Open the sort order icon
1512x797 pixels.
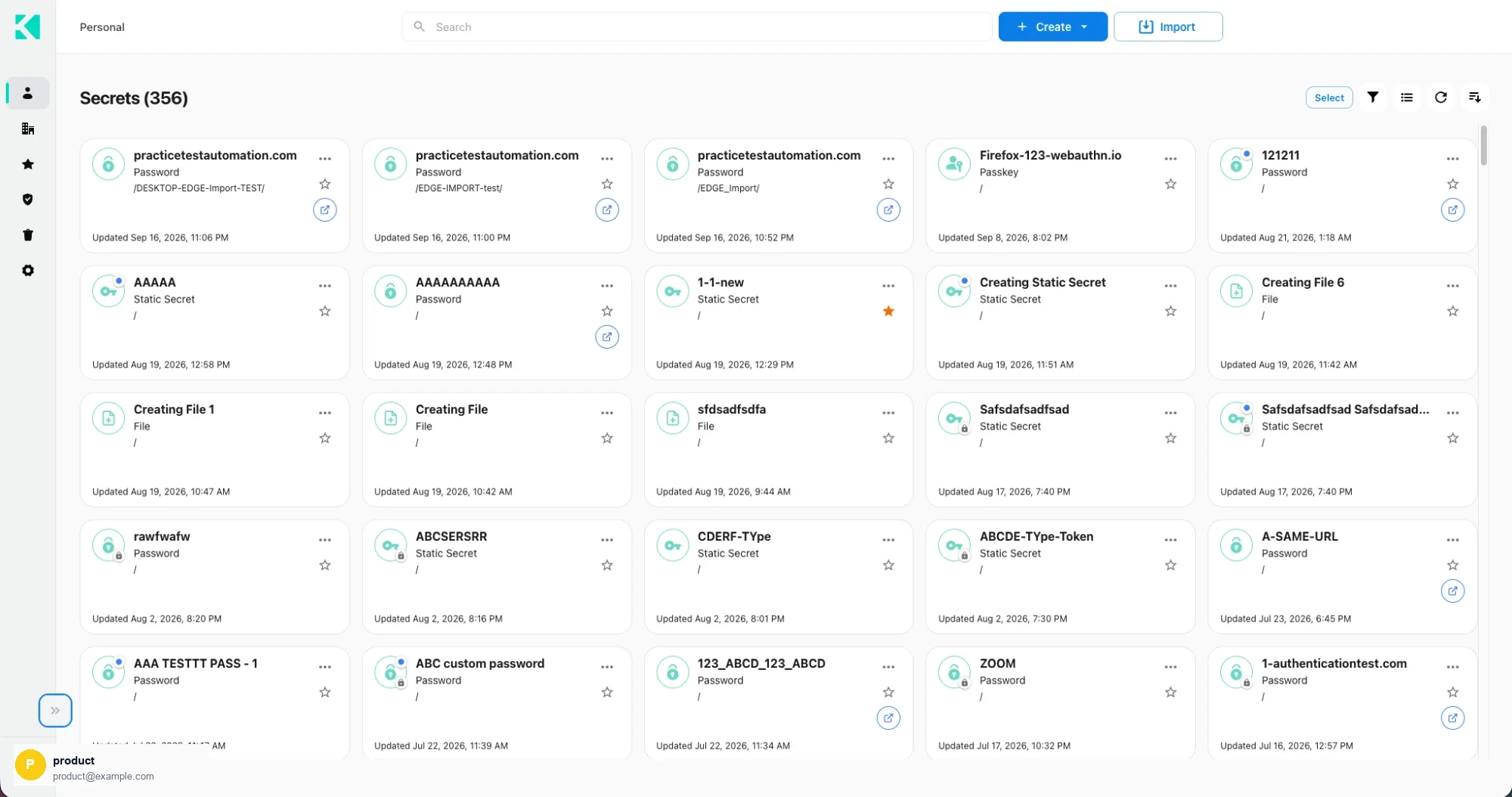coord(1474,98)
